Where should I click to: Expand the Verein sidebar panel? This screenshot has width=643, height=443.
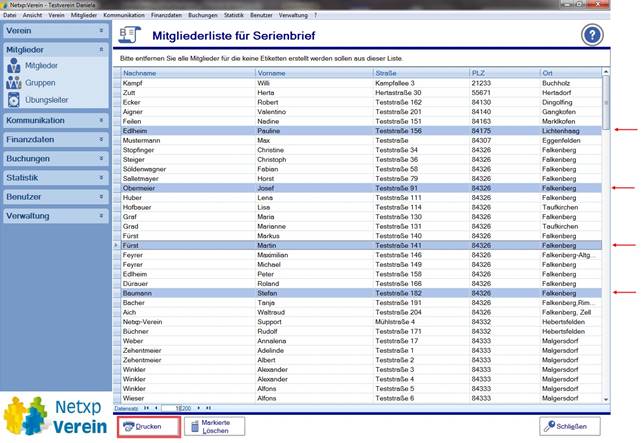[x=56, y=31]
